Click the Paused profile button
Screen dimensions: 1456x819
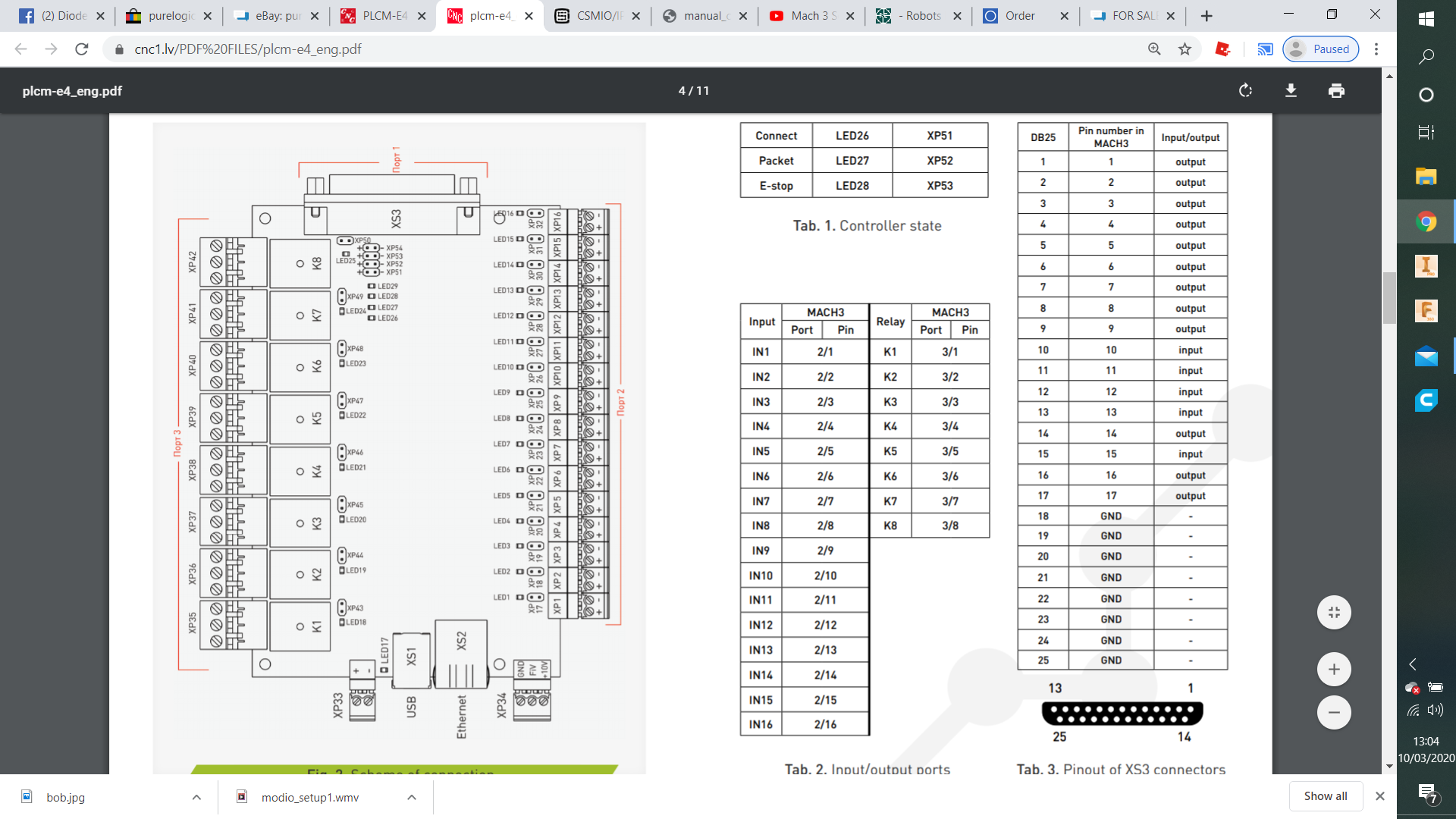tap(1321, 49)
